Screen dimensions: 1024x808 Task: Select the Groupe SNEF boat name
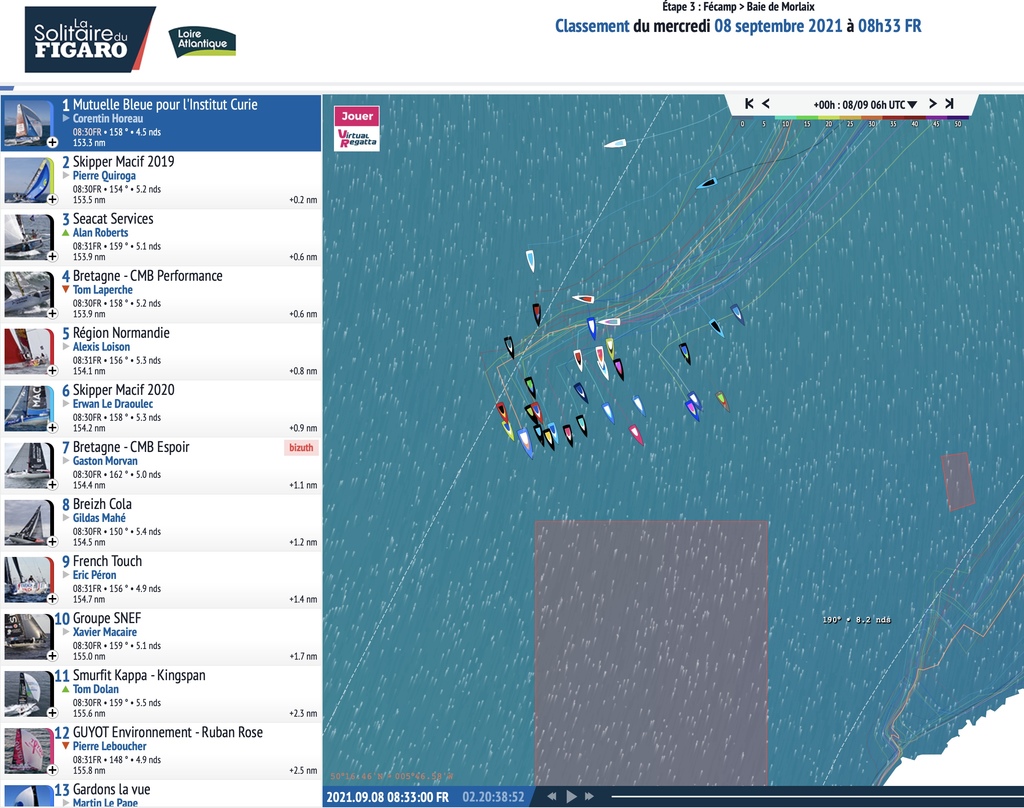106,618
